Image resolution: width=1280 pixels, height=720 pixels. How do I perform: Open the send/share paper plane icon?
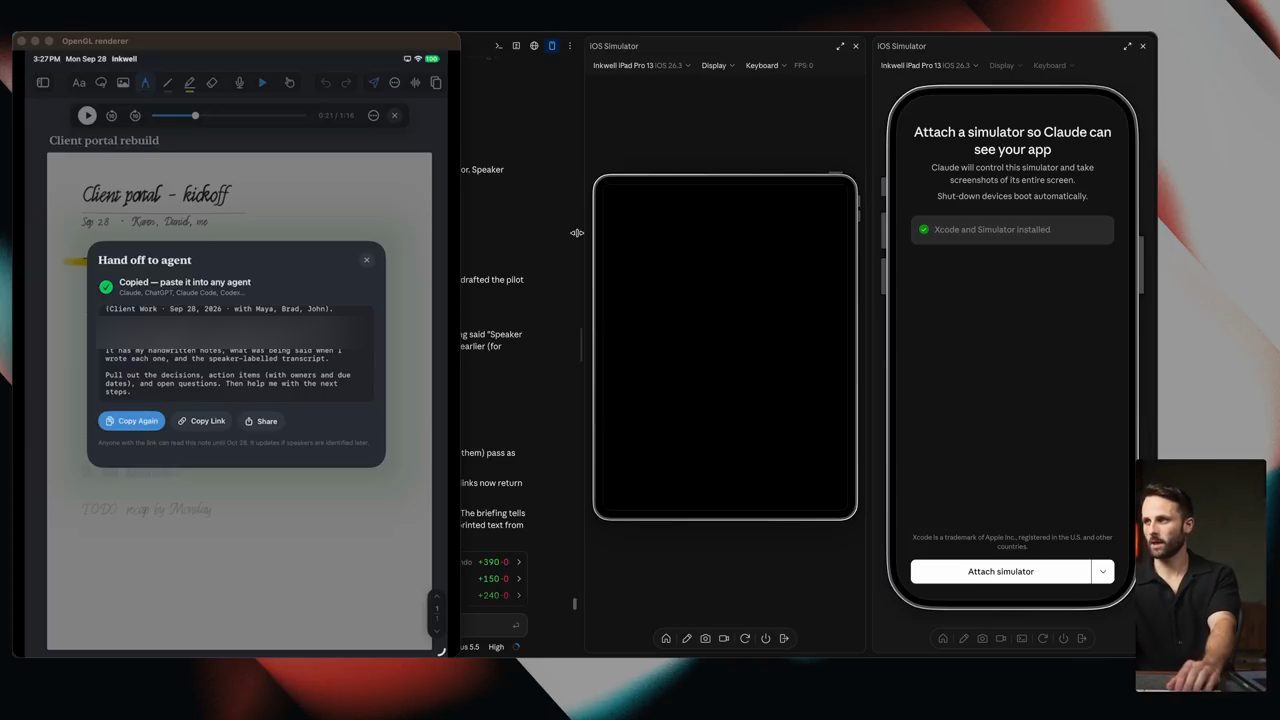coord(373,83)
